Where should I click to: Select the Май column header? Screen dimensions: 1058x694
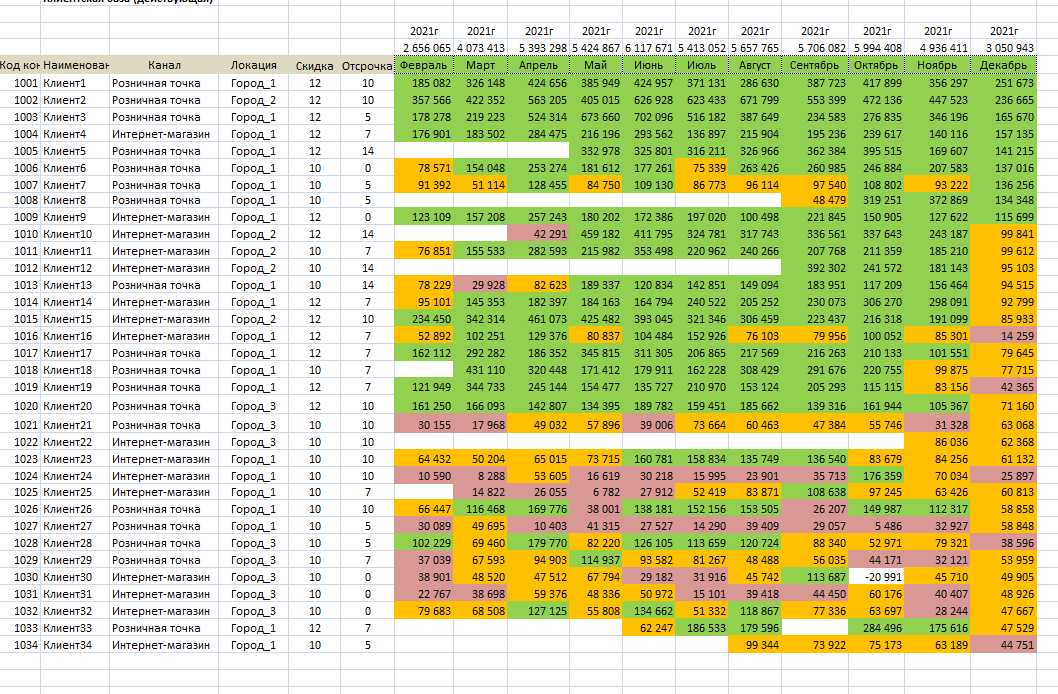pyautogui.click(x=596, y=65)
